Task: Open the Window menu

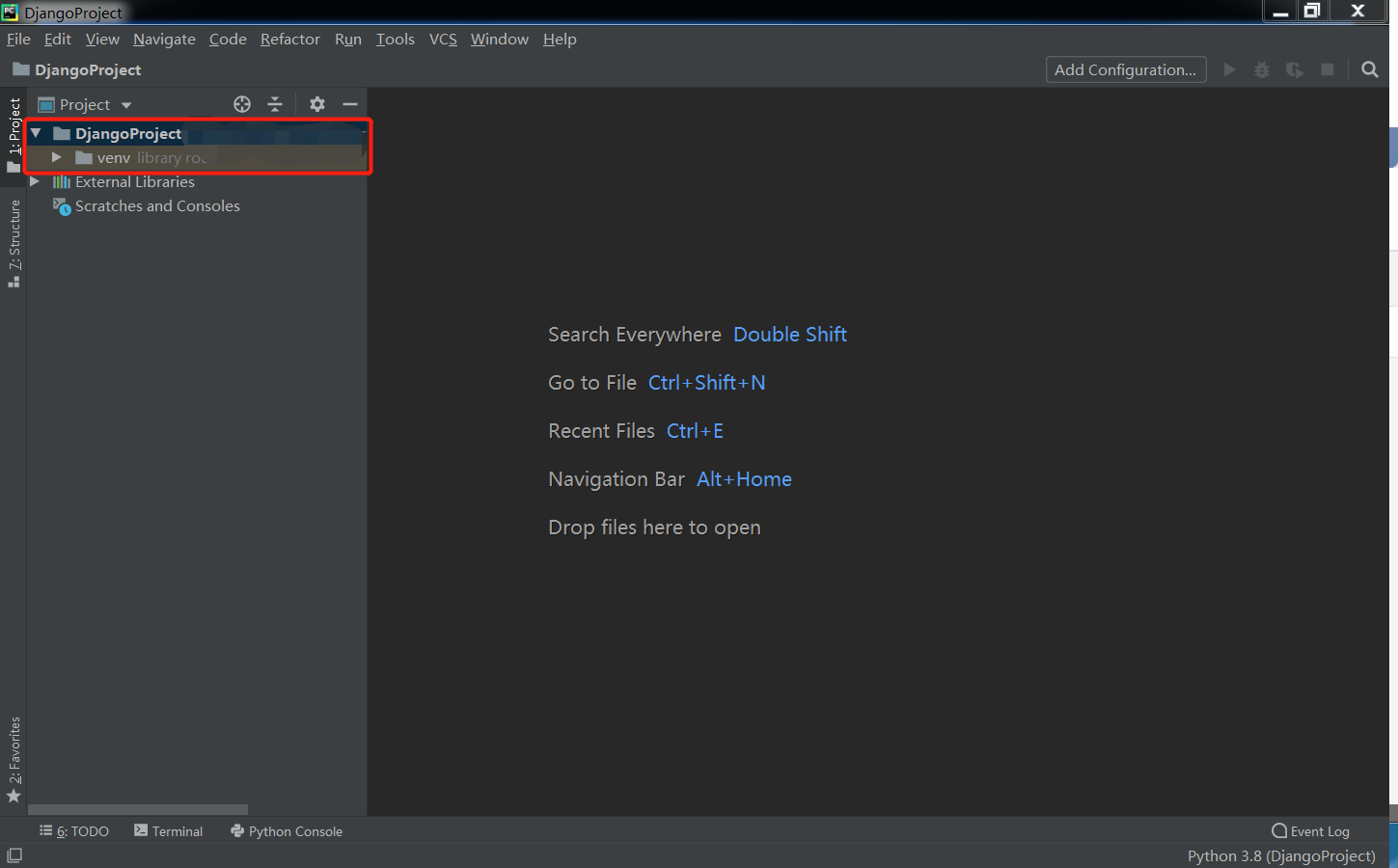Action: [x=500, y=39]
